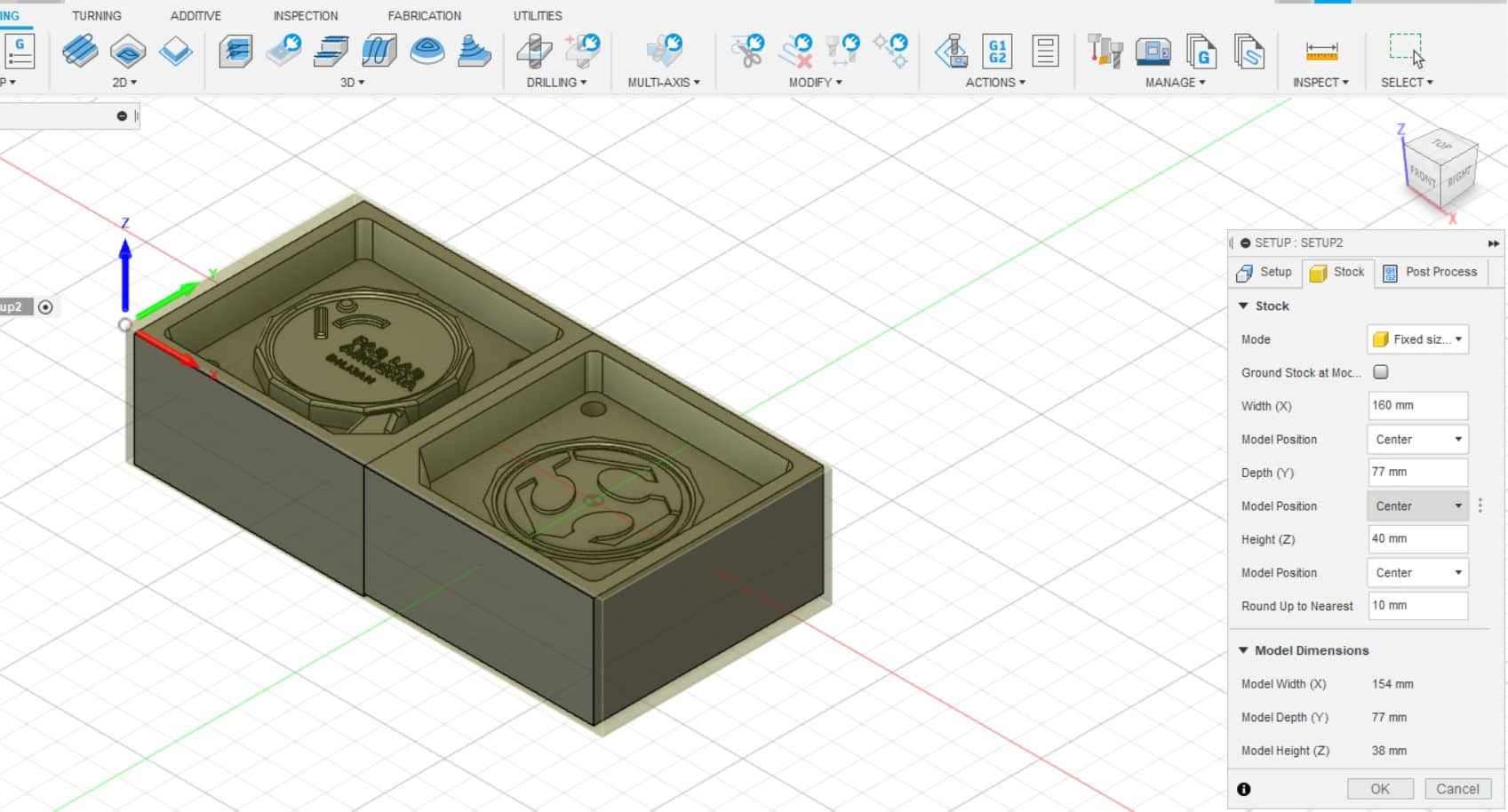Image resolution: width=1508 pixels, height=812 pixels.
Task: Open the MODIFY dropdown menu
Action: pos(816,83)
